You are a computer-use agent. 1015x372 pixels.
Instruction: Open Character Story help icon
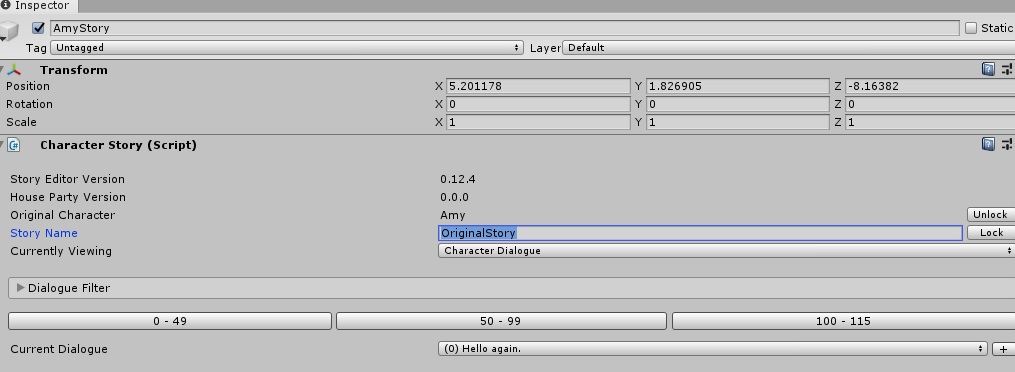tap(988, 144)
